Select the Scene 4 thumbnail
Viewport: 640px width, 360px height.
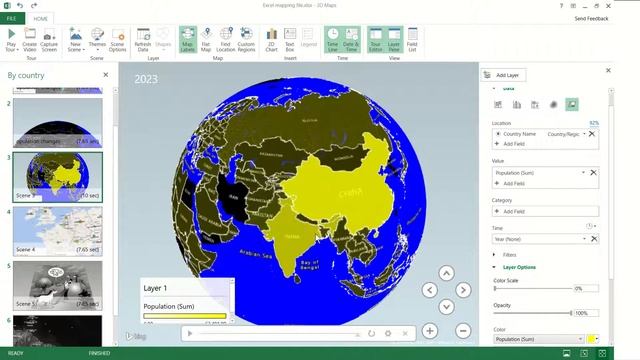coord(58,231)
